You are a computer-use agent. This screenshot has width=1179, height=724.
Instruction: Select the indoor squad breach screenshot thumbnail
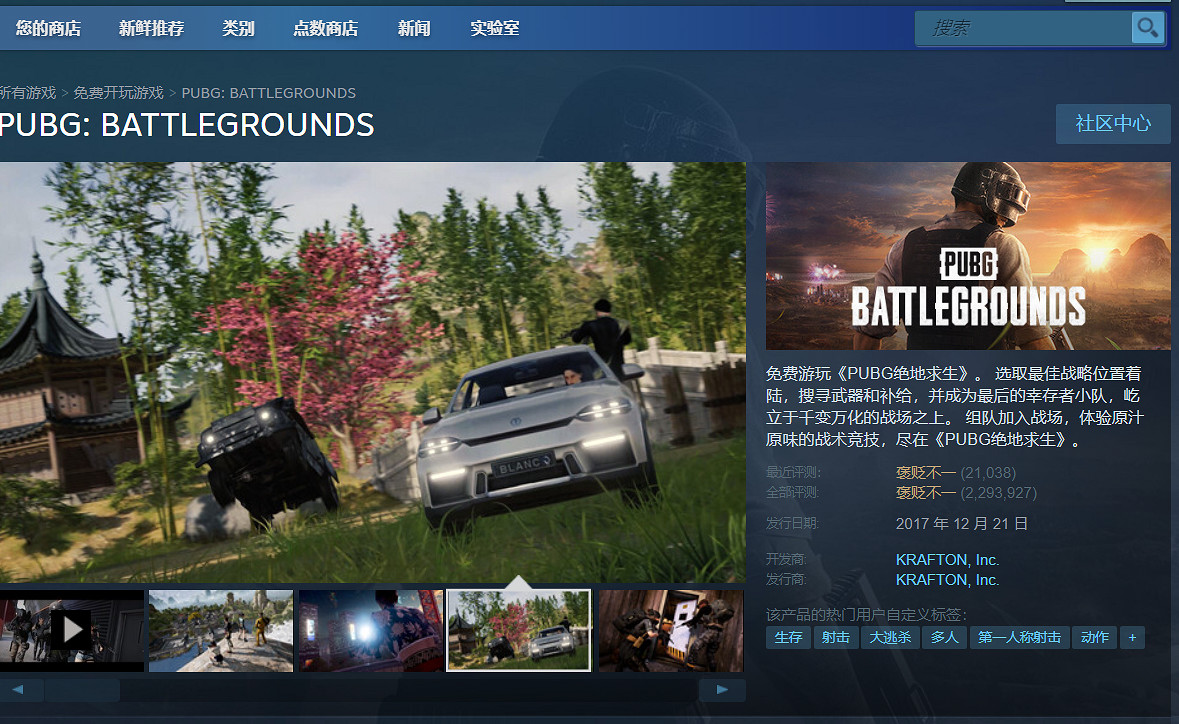tap(670, 630)
